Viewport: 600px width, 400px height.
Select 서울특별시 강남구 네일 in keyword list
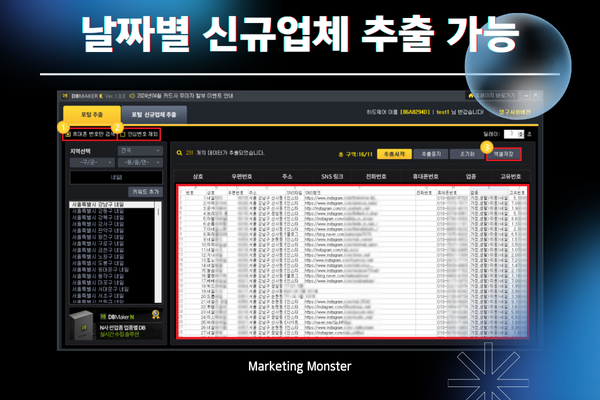112,205
